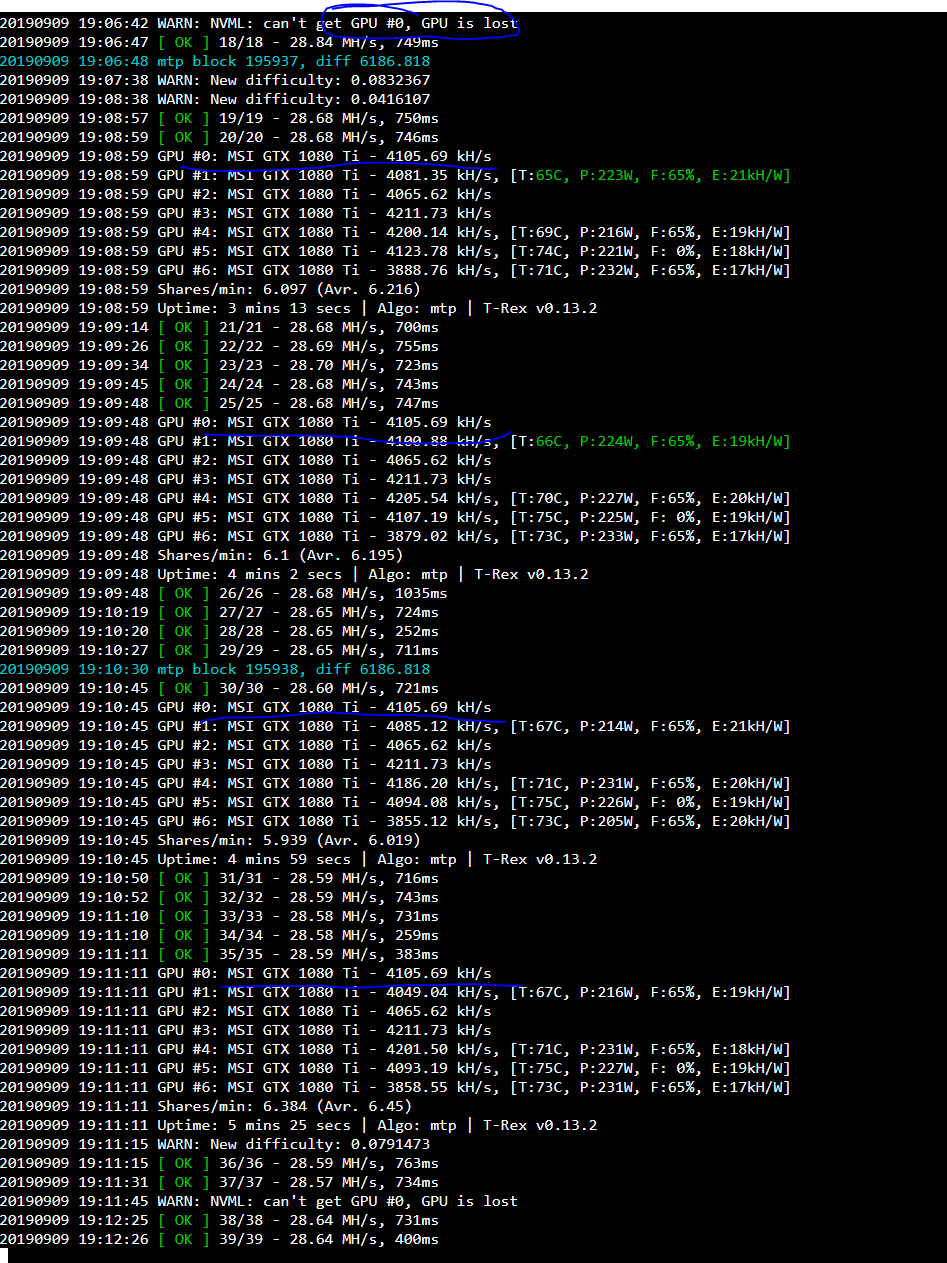Click "Shares/min: 6.384 (Avr. 6.45)"
Screen dimensions: 947x1263
[x=206, y=1106]
